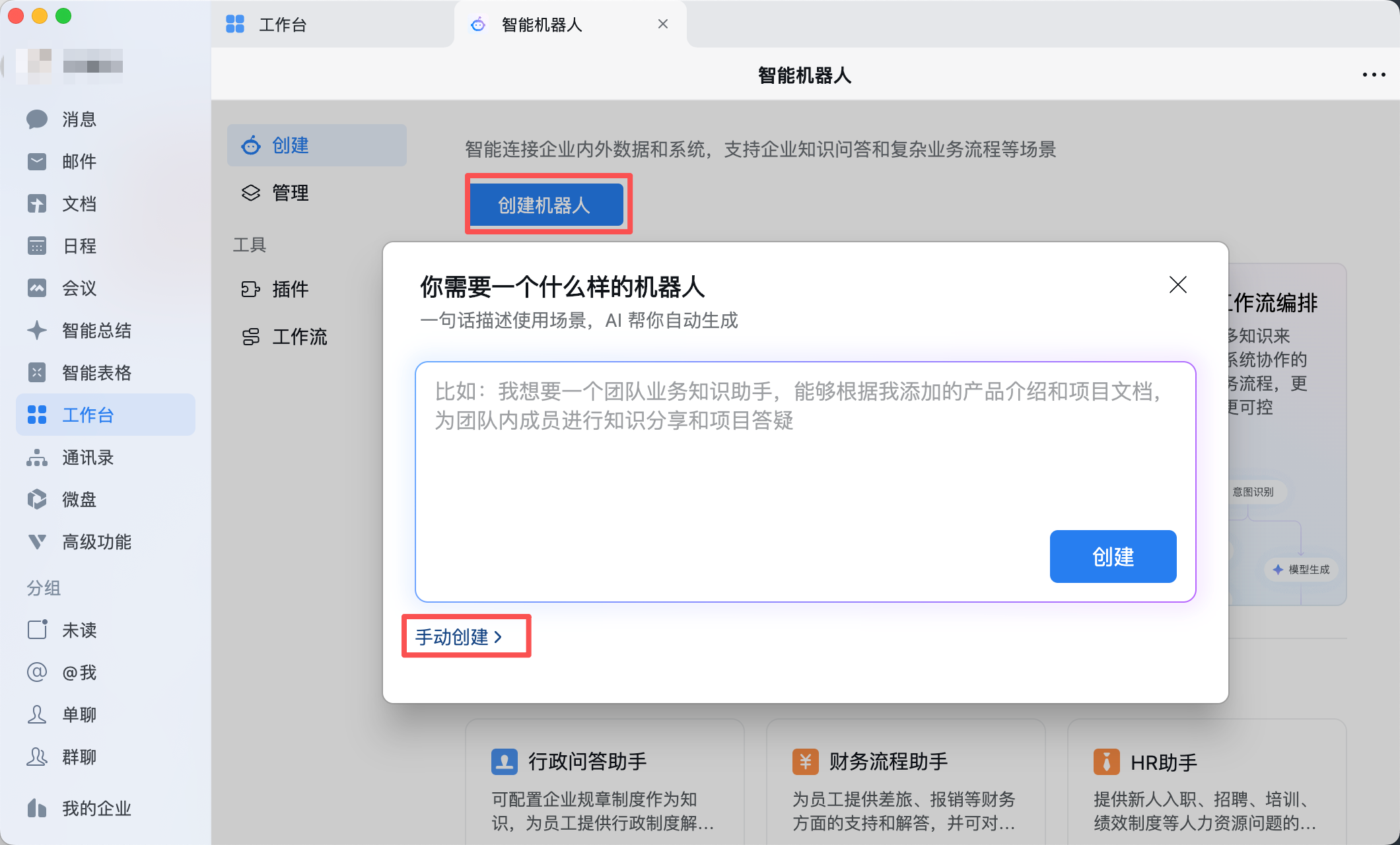Expand 手动创建 manual creation link
This screenshot has width=1400, height=845.
[x=458, y=636]
